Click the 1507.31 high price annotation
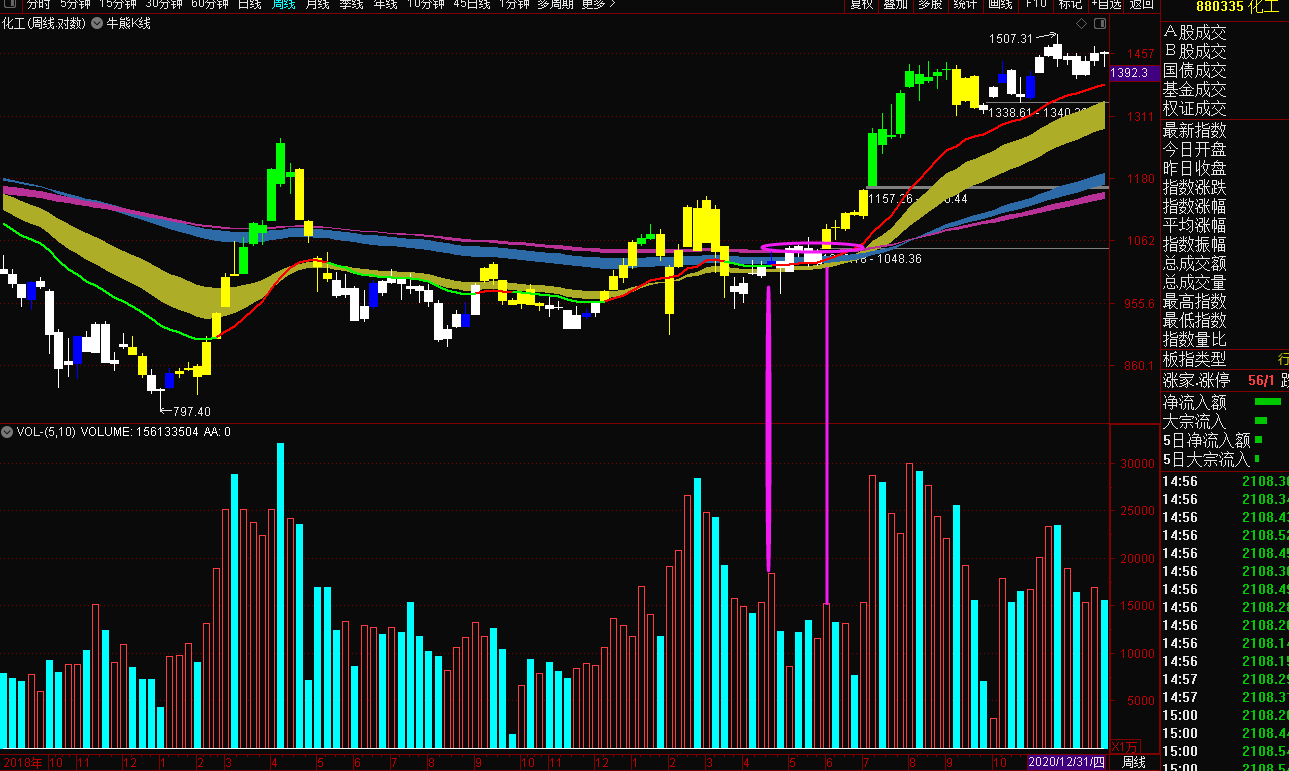 point(1010,39)
